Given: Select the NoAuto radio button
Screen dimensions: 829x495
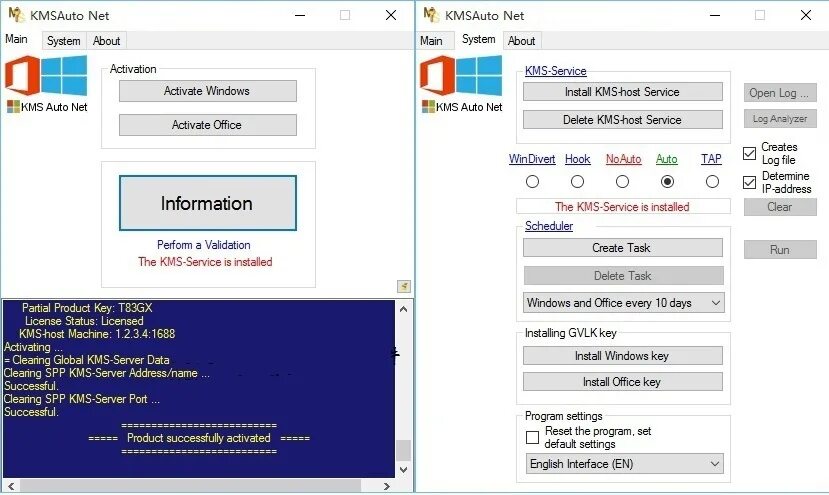Looking at the screenshot, I should pos(623,182).
